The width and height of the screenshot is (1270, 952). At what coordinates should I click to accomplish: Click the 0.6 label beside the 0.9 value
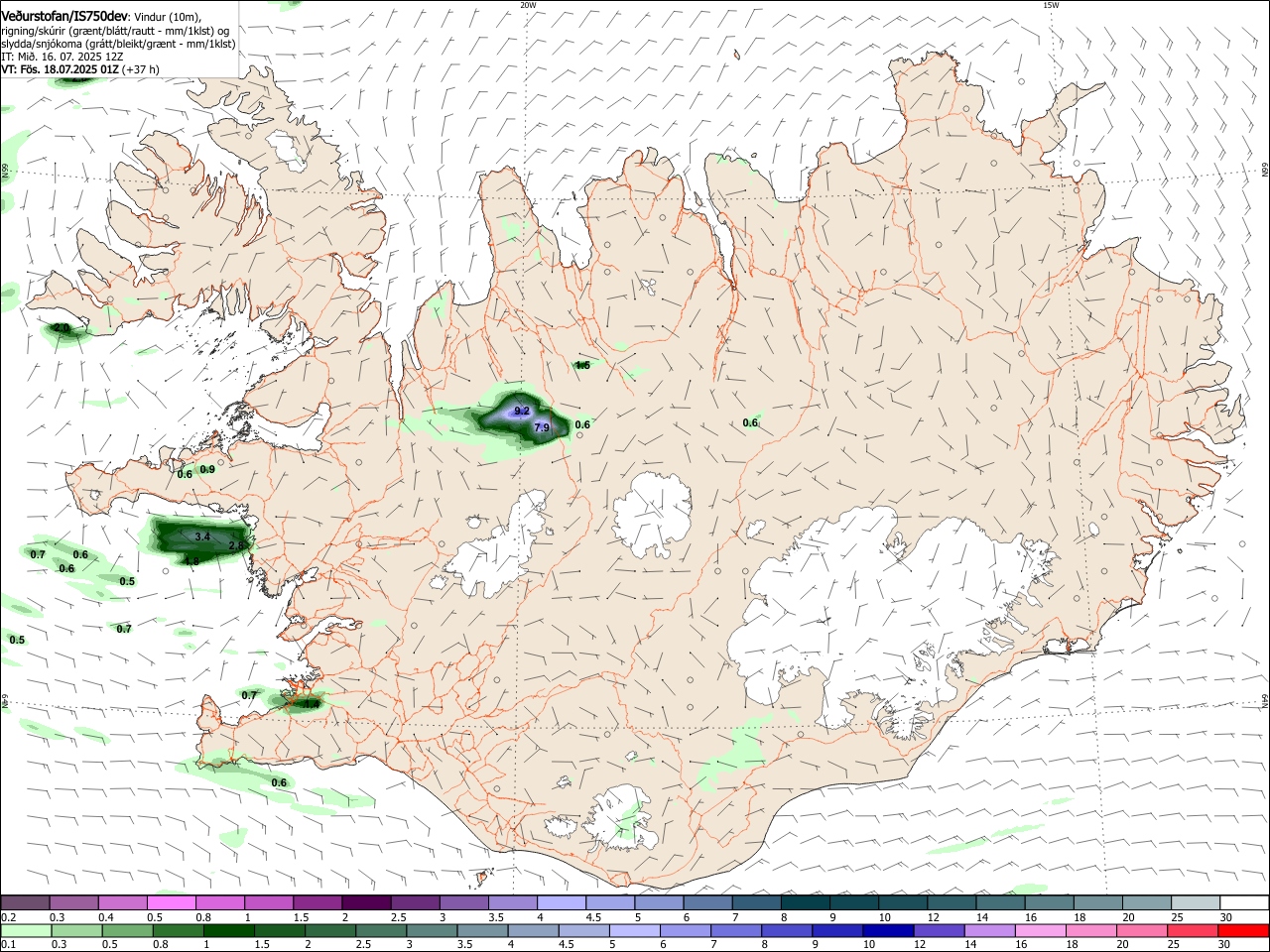pos(185,474)
